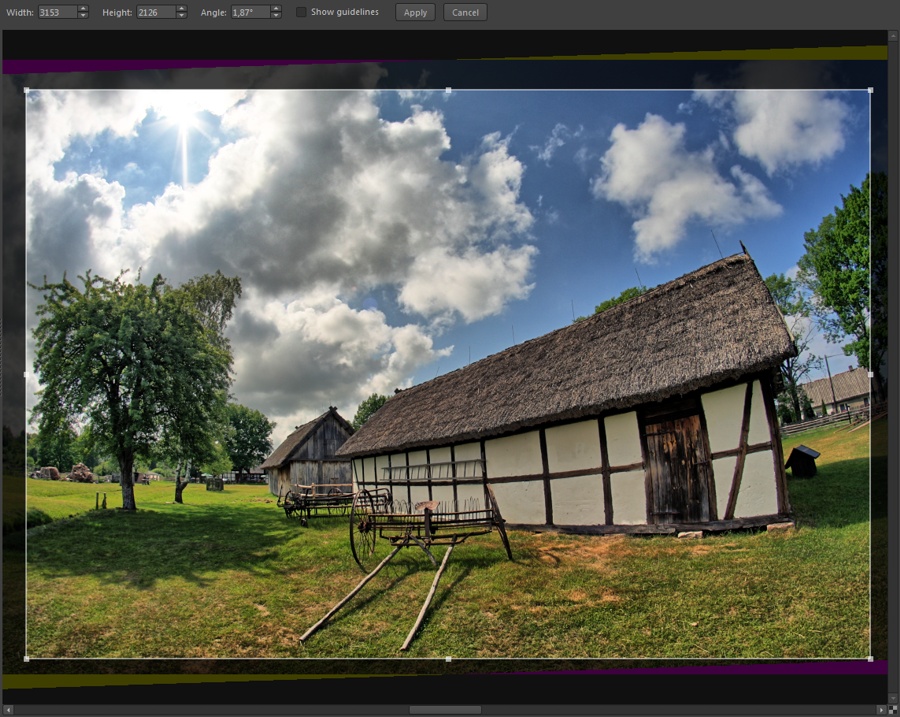The width and height of the screenshot is (900, 717).
Task: Click the top-right crop corner handle
Action: [871, 90]
